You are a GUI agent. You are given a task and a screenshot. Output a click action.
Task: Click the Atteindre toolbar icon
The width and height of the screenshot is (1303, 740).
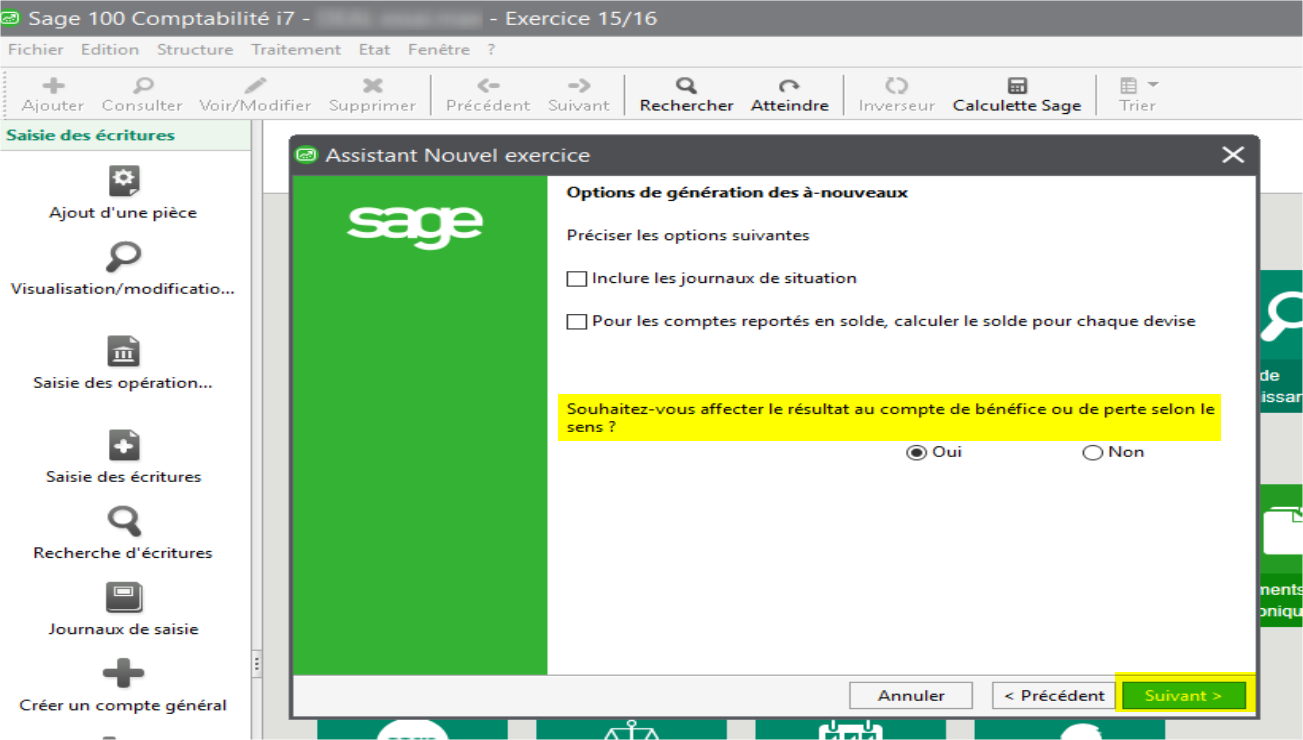coord(789,86)
